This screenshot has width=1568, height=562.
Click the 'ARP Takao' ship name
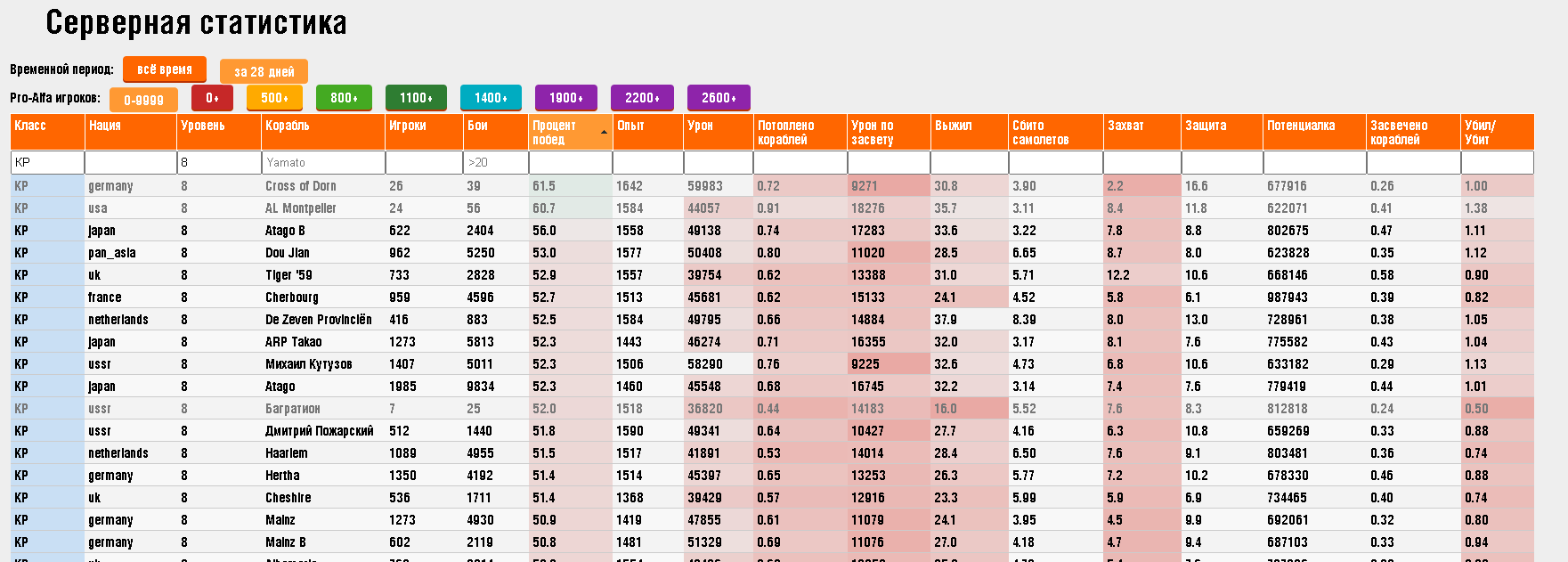click(x=294, y=342)
